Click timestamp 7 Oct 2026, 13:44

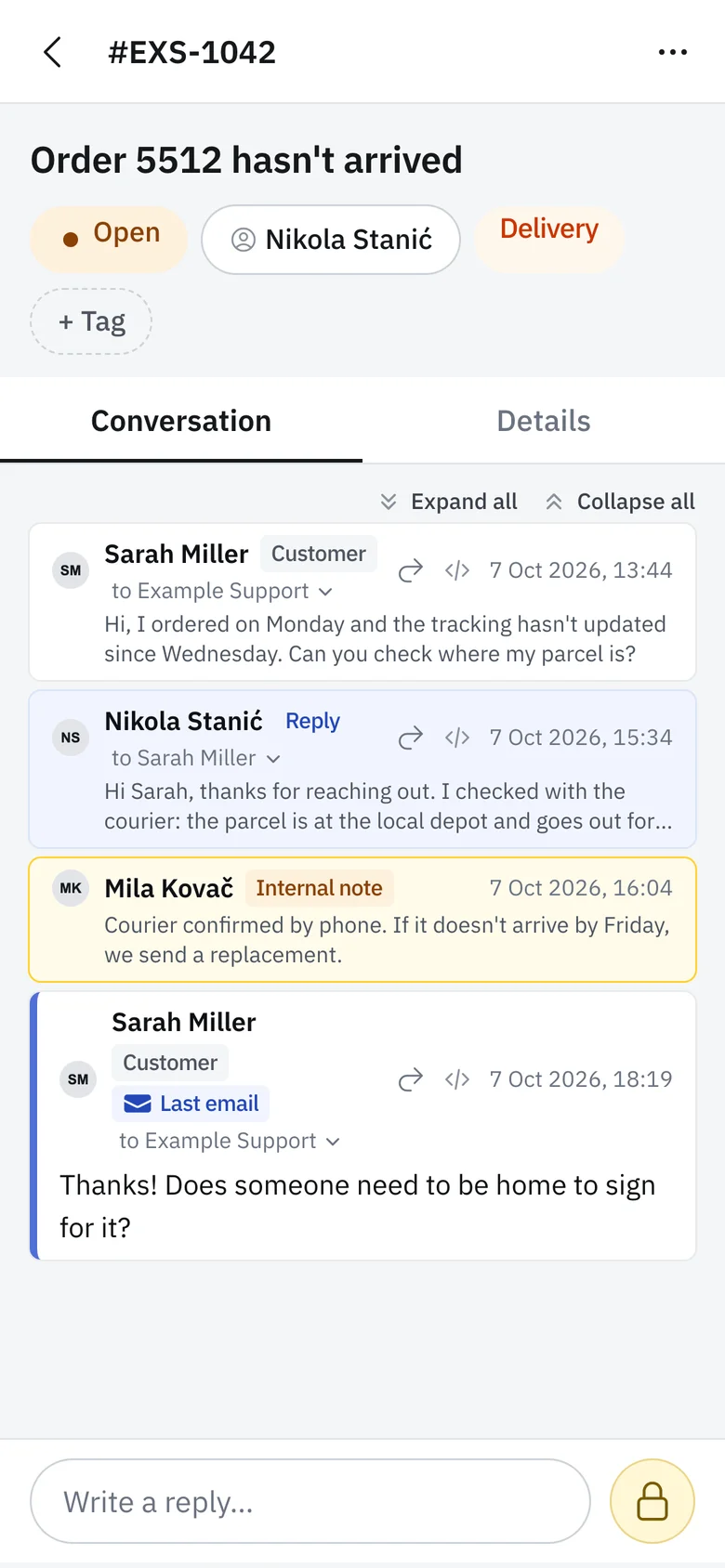[x=581, y=570]
